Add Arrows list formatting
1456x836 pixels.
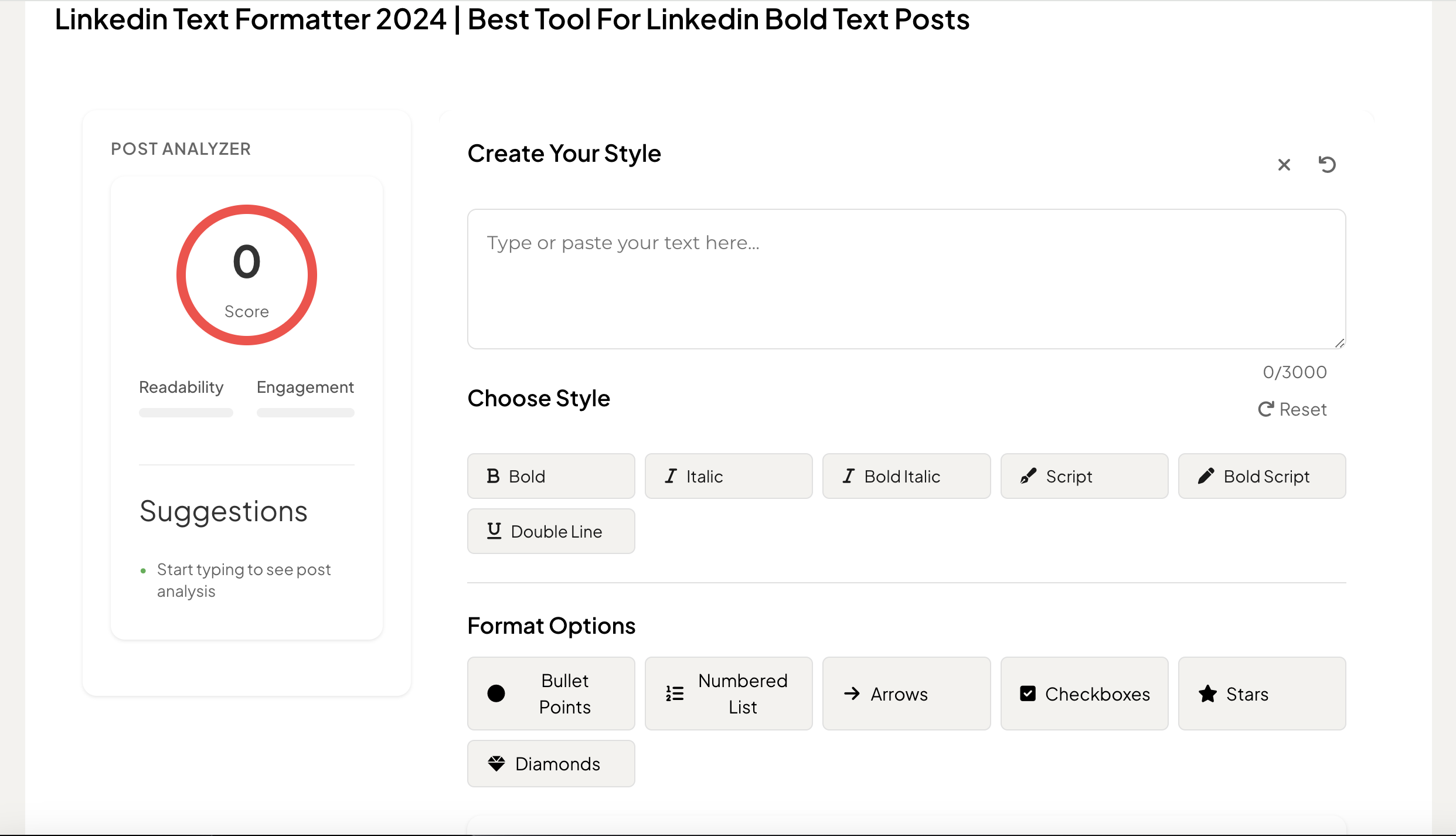[x=906, y=694]
